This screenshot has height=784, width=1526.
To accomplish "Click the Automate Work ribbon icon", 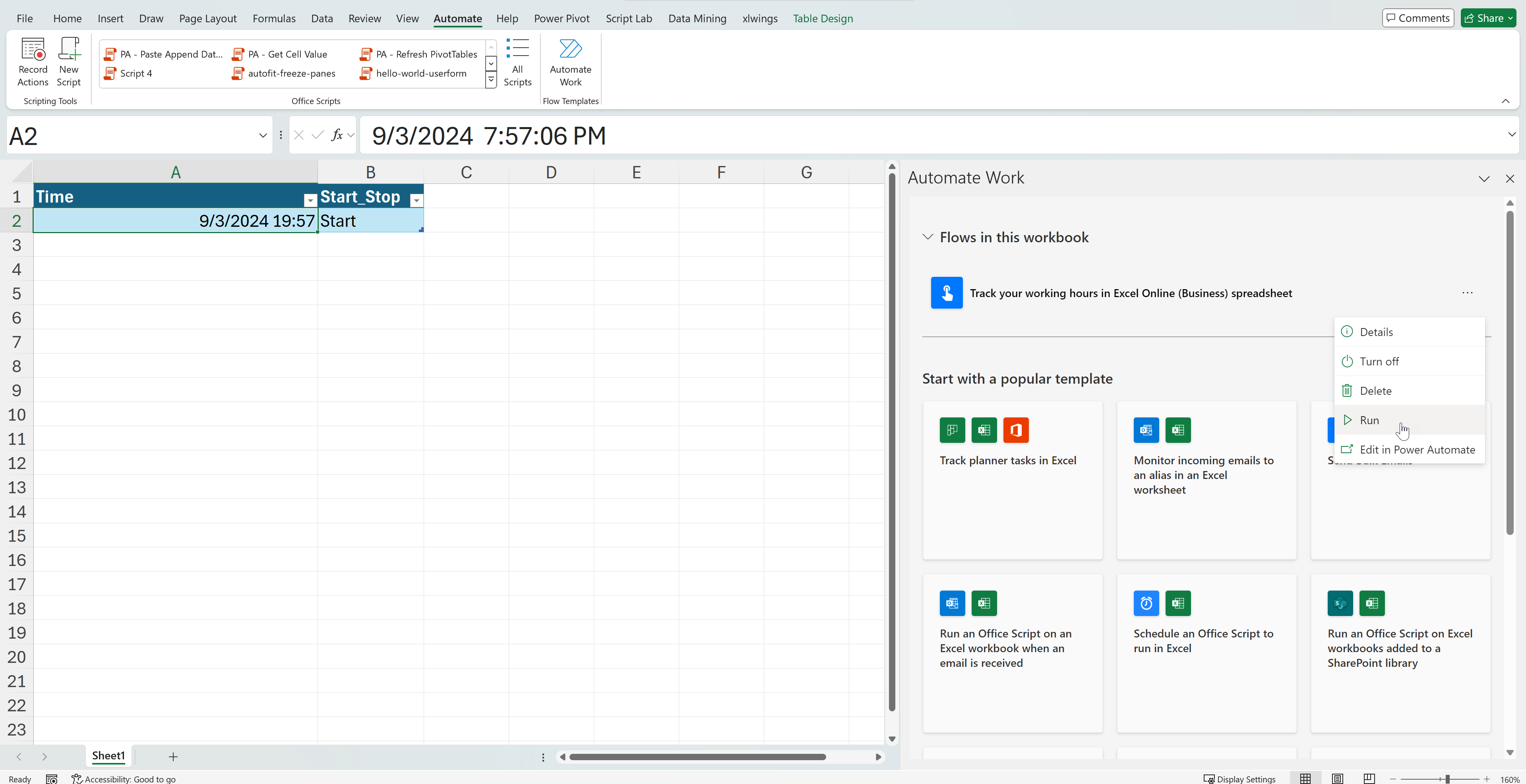I will click(x=570, y=62).
